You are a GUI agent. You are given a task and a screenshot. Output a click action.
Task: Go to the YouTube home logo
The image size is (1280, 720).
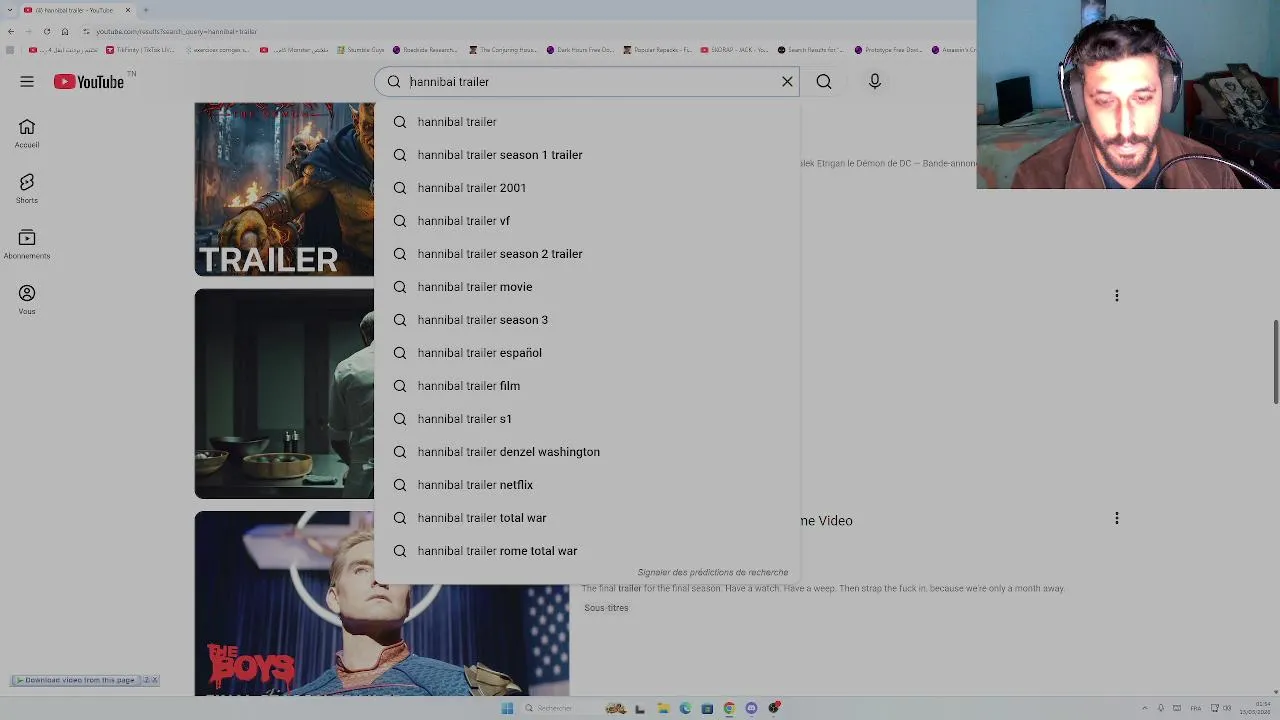click(x=89, y=82)
